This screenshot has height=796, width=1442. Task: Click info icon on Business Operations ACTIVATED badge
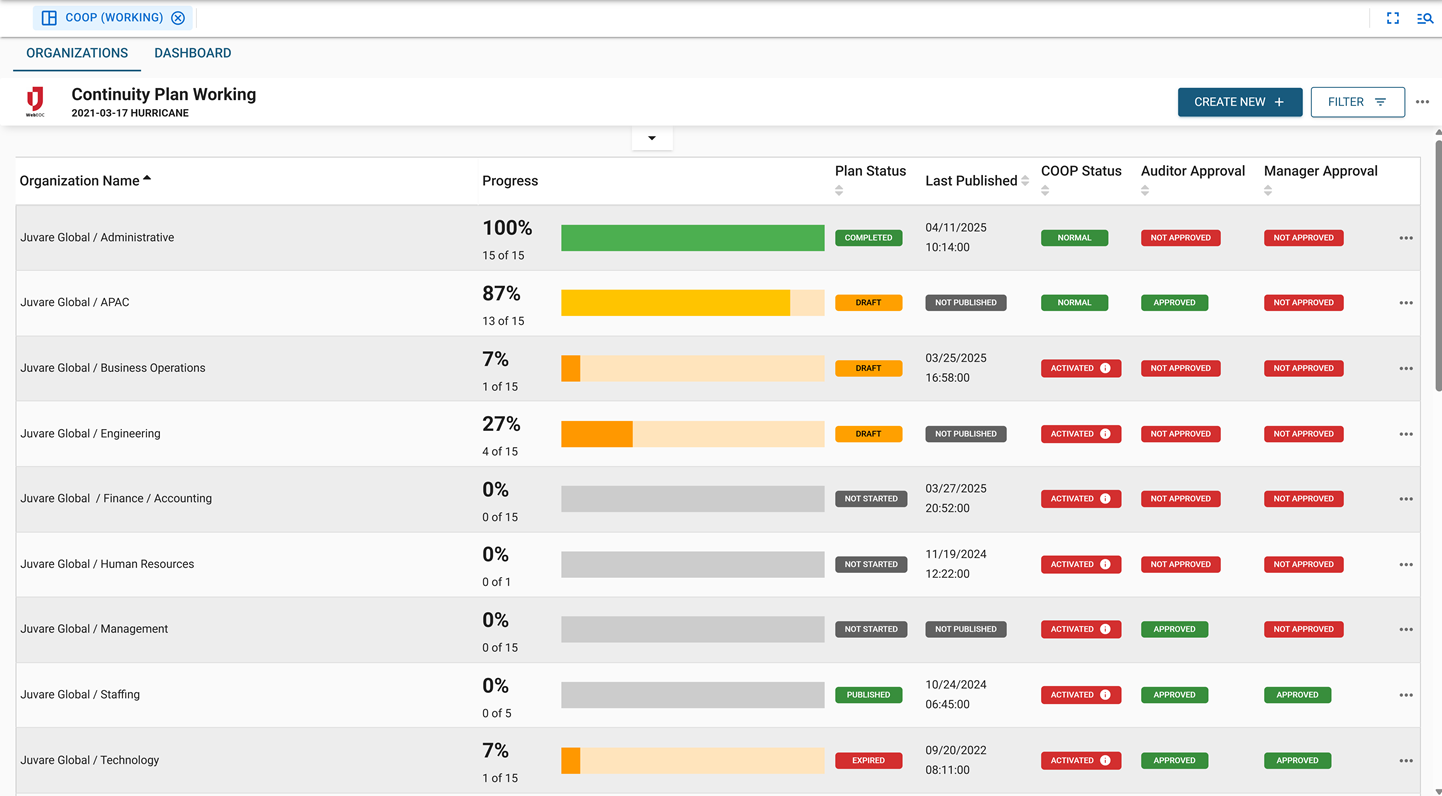tap(1105, 368)
